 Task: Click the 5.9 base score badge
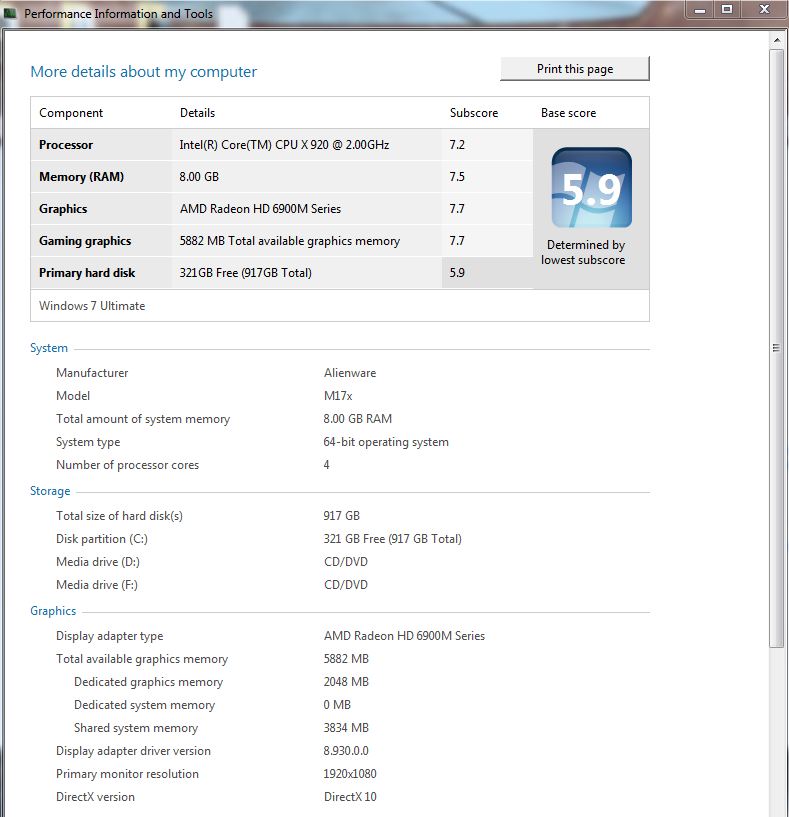591,188
